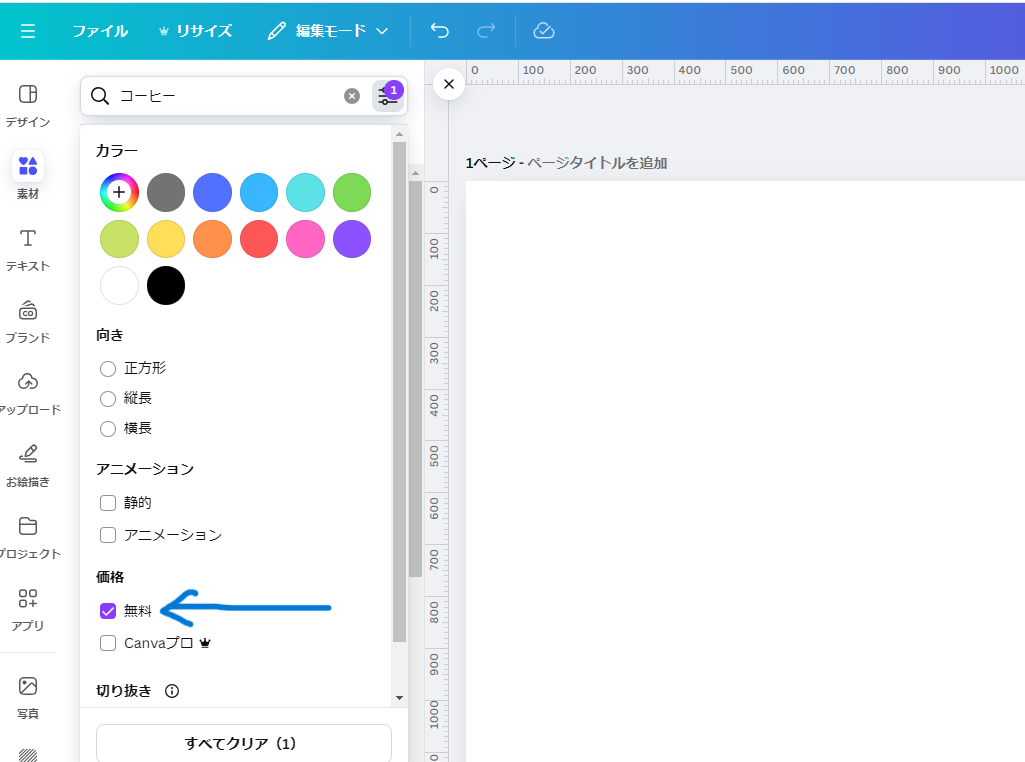Select the purple color swatch
The image size is (1025, 762).
tap(352, 239)
